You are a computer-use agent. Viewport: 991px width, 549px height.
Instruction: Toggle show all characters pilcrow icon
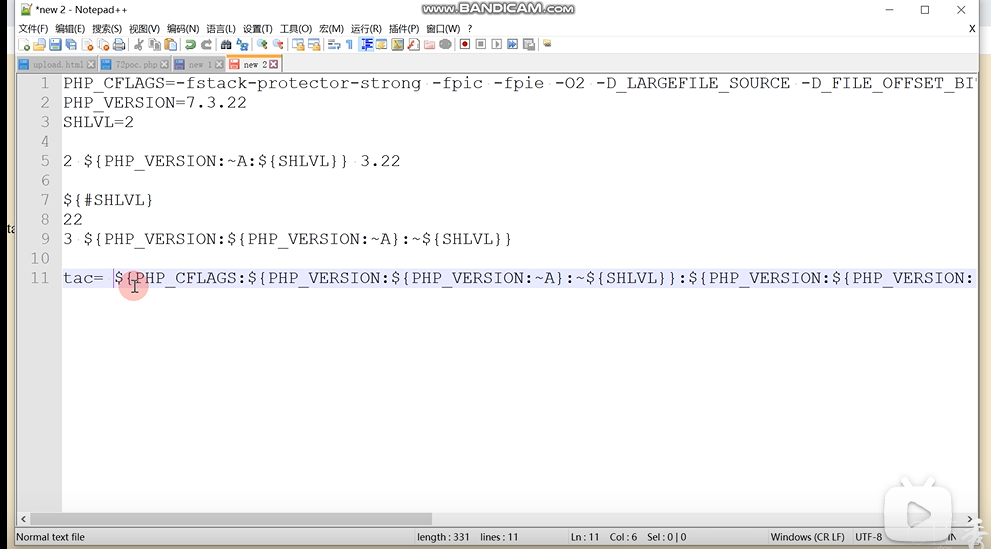pos(349,44)
